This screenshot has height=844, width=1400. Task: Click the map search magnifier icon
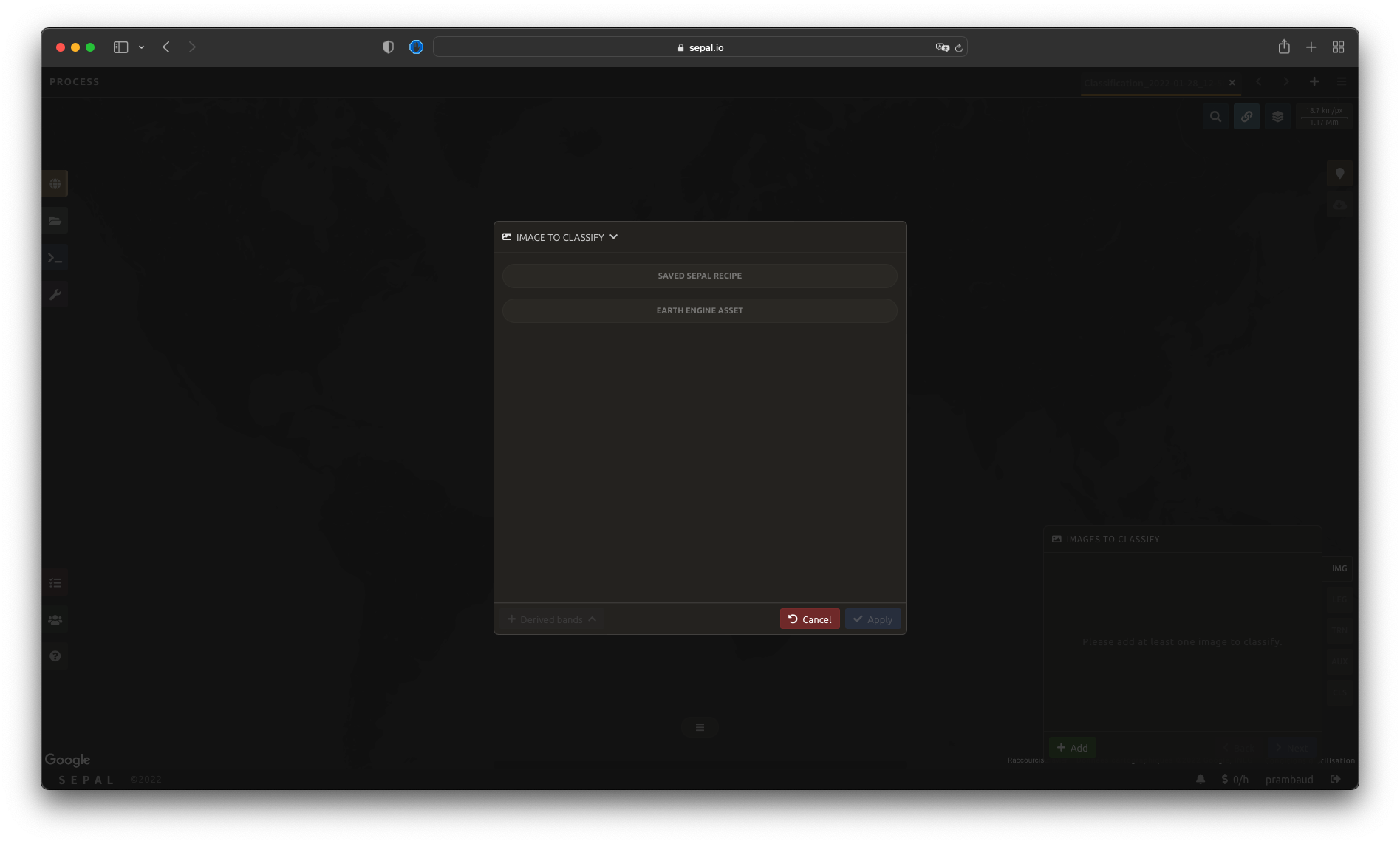click(x=1215, y=117)
